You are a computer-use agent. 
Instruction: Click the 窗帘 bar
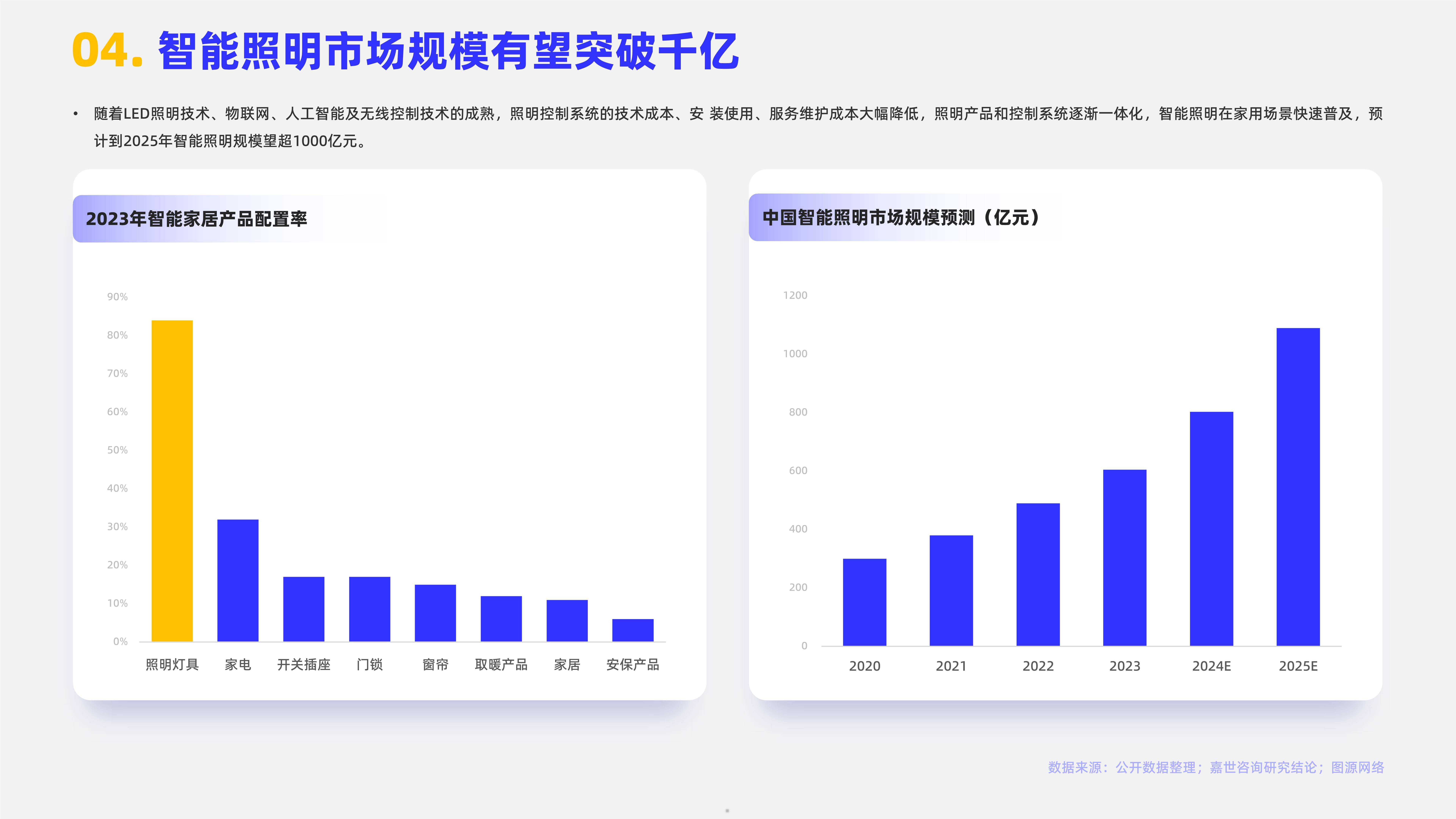[435, 613]
